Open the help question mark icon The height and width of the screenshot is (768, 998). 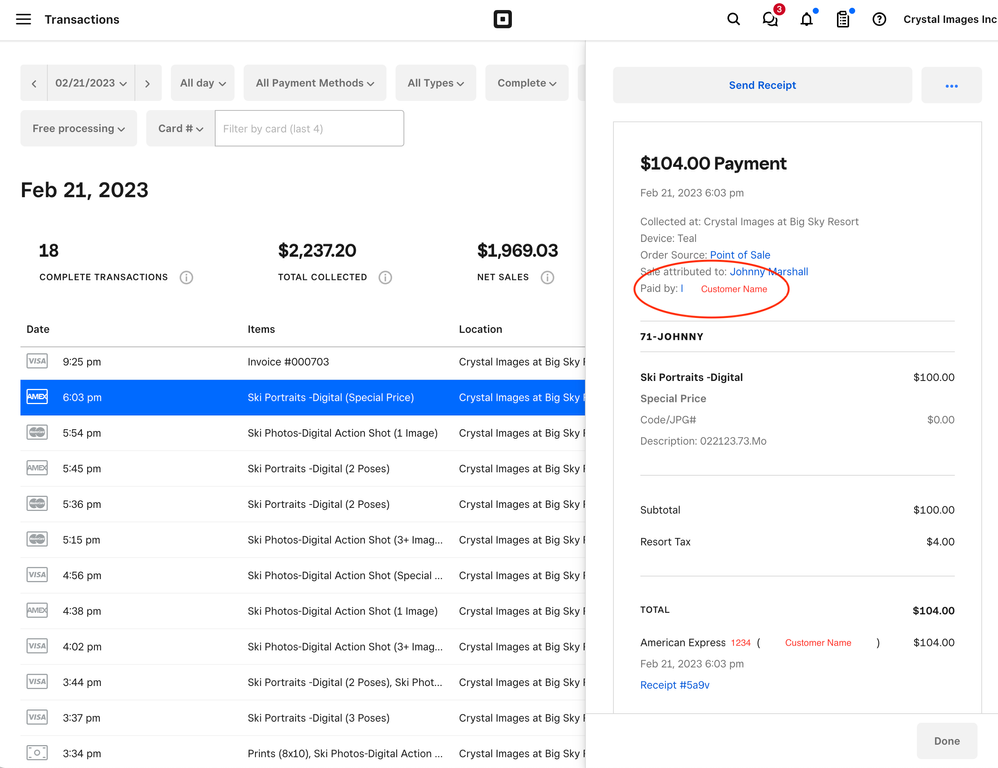879,19
